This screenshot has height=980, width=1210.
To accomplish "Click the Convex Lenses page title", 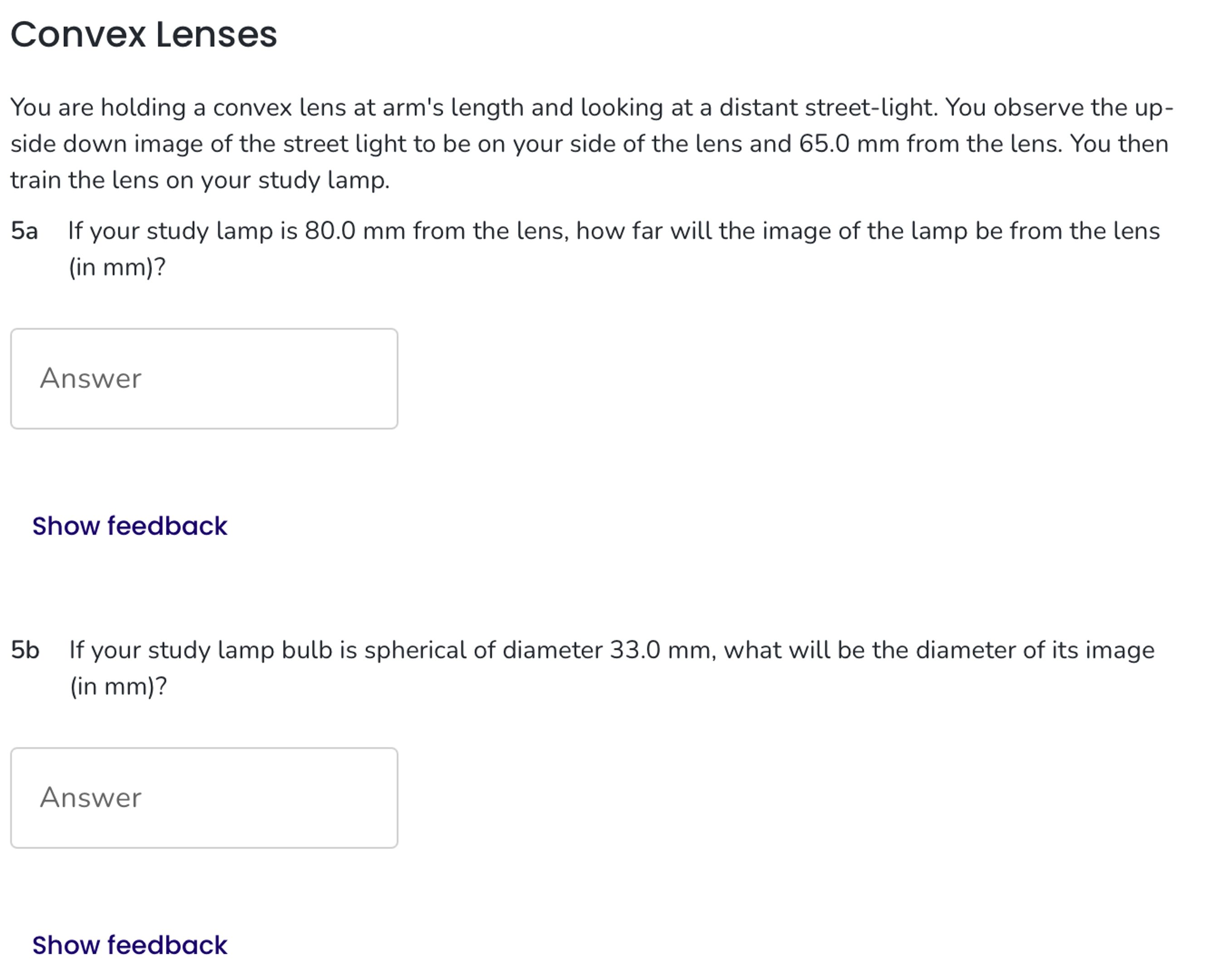I will pyautogui.click(x=144, y=34).
